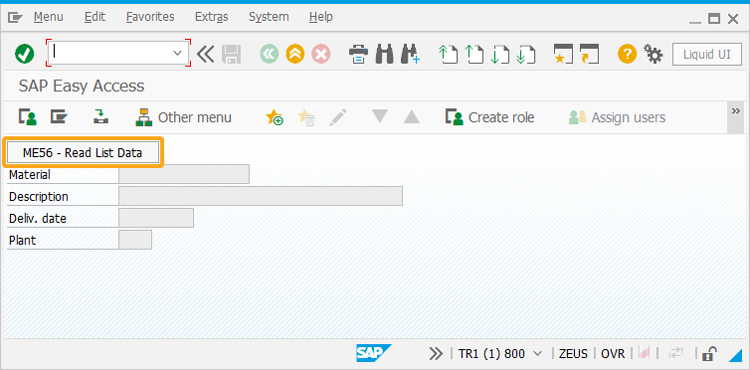750x370 pixels.
Task: Click the Plant input field
Action: tap(135, 240)
